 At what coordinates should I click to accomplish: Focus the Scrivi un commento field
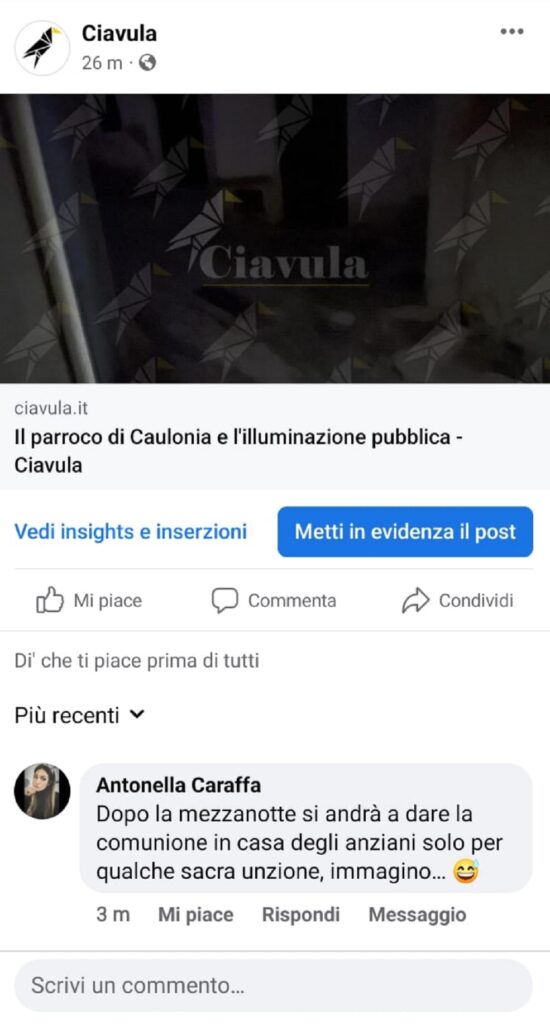click(274, 985)
